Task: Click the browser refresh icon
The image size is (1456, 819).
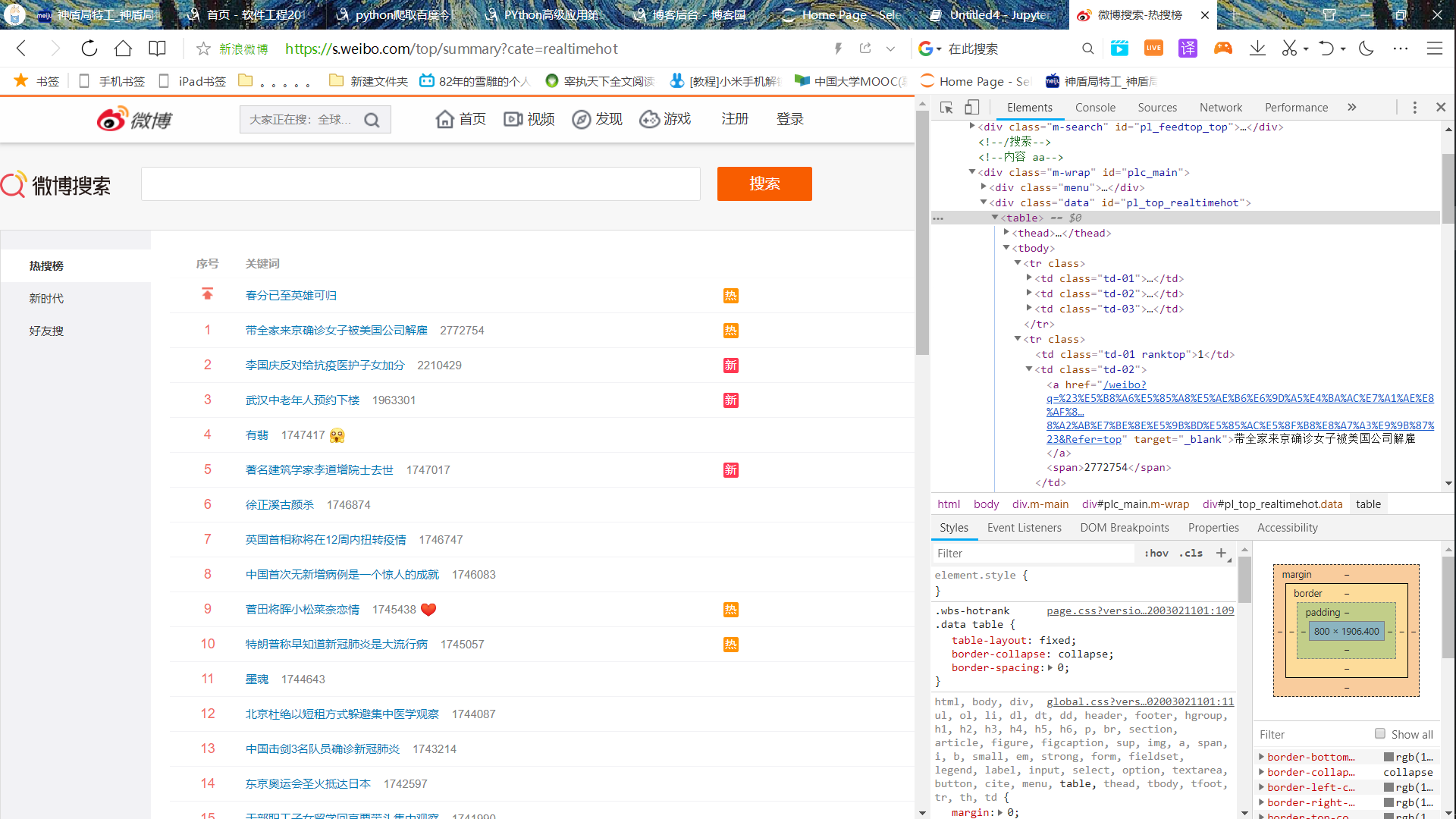Action: [x=89, y=49]
